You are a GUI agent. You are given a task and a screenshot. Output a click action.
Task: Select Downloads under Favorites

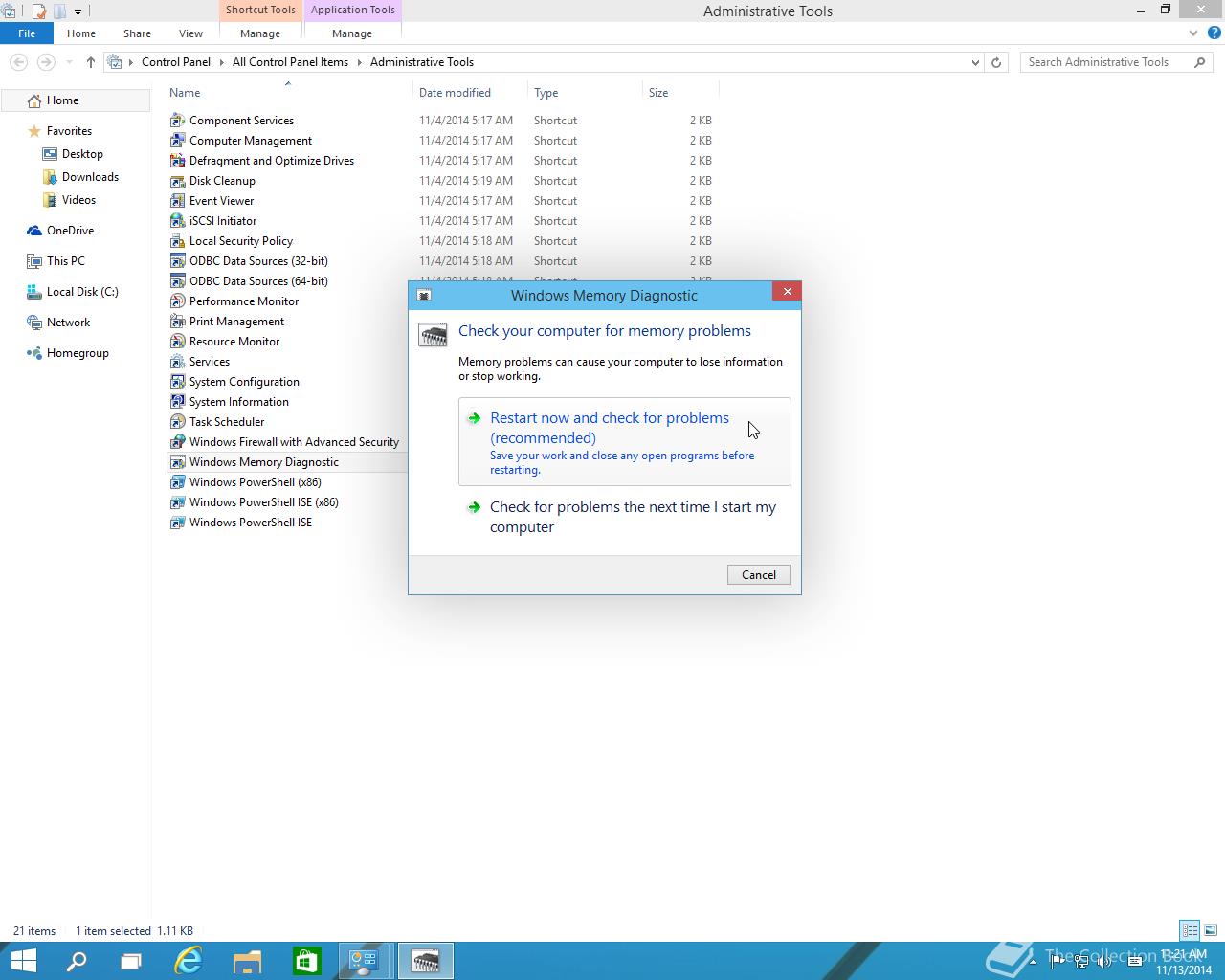point(90,177)
